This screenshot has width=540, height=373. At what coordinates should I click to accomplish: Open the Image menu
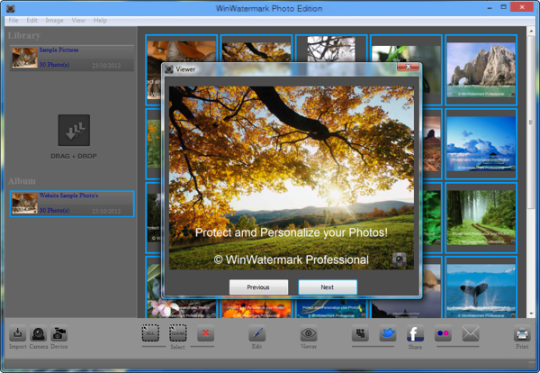coord(54,20)
